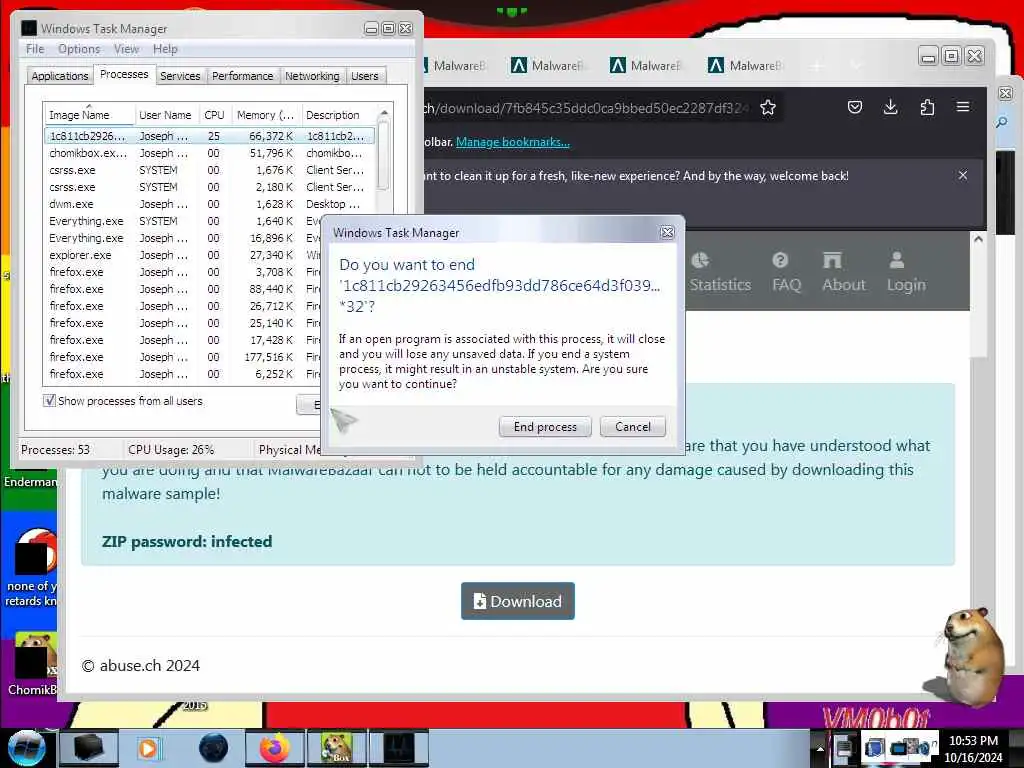Open the About page on MalwareBazaar
The width and height of the screenshot is (1024, 768).
pyautogui.click(x=843, y=272)
